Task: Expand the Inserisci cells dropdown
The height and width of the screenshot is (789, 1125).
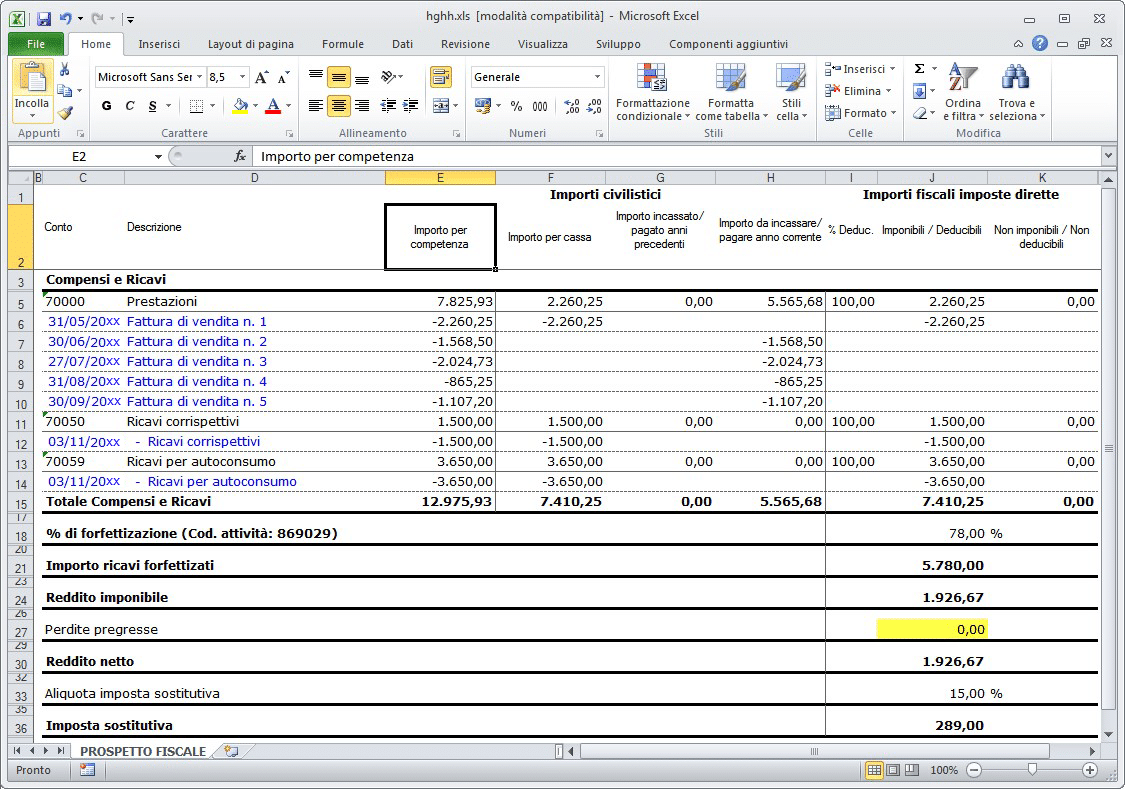Action: pyautogui.click(x=893, y=69)
